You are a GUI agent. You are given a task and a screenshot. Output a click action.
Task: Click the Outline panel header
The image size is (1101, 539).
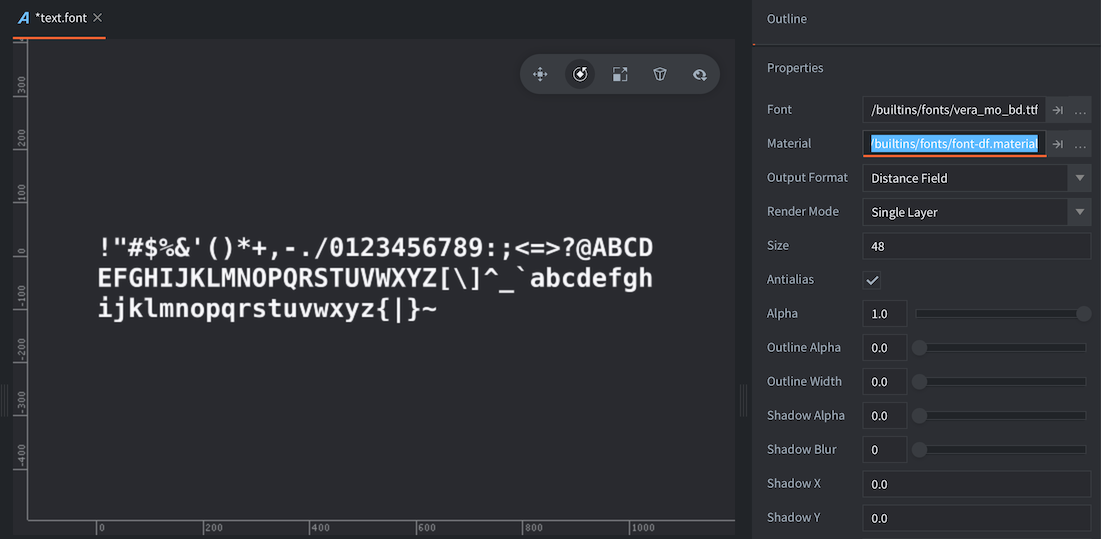pos(786,19)
